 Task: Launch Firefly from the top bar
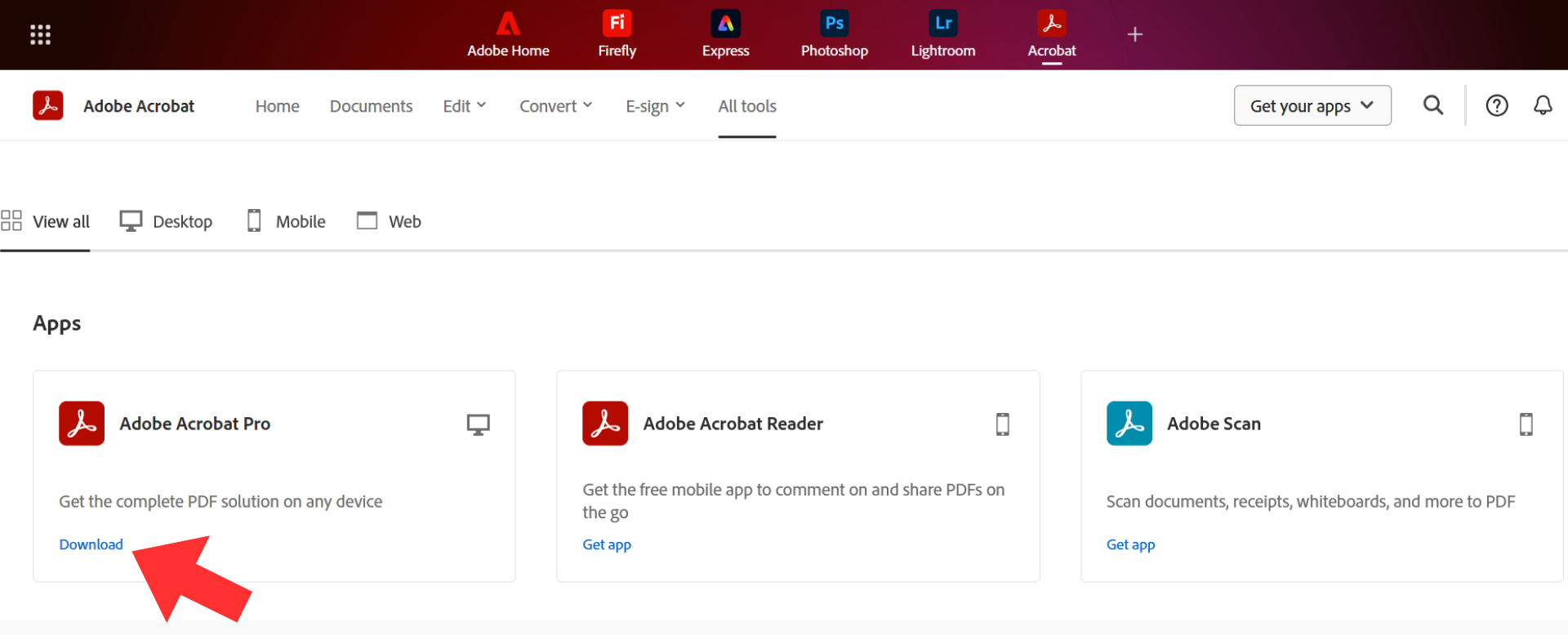(x=617, y=34)
